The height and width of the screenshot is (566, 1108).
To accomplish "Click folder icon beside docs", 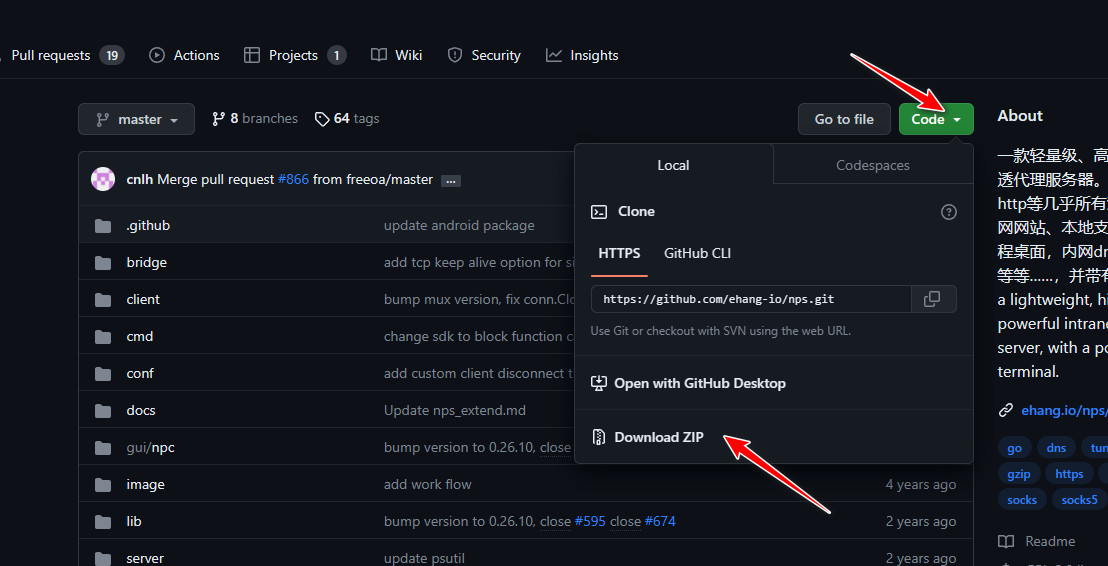I will click(103, 411).
